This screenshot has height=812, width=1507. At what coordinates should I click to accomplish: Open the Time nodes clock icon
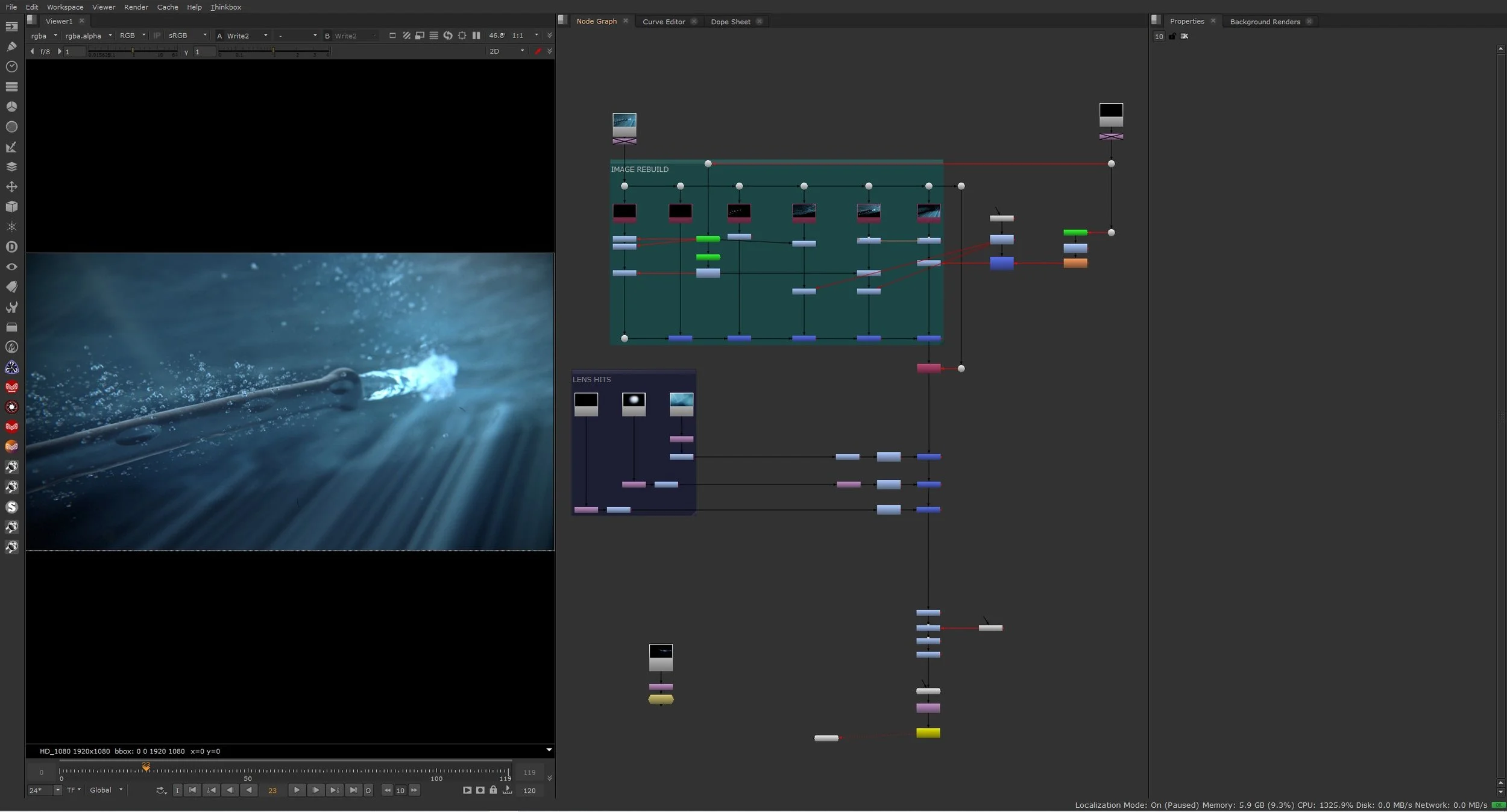click(x=11, y=66)
